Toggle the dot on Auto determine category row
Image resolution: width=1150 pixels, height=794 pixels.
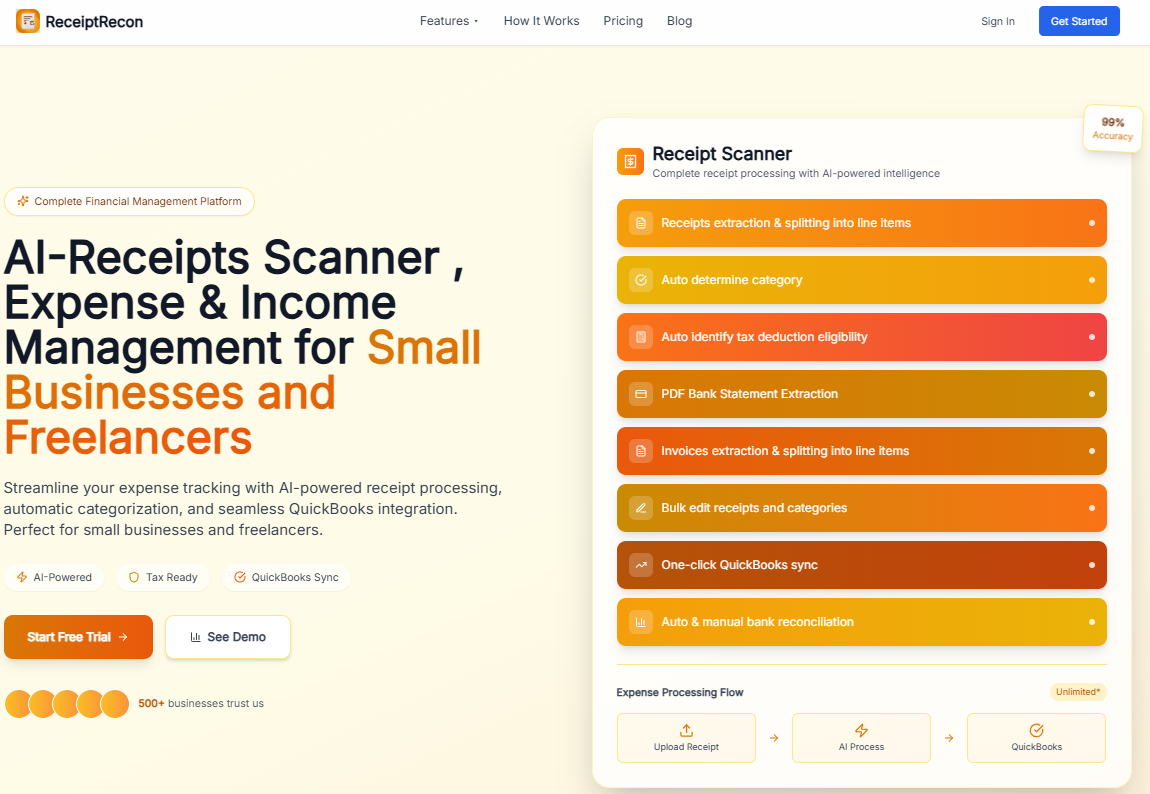pyautogui.click(x=1092, y=280)
